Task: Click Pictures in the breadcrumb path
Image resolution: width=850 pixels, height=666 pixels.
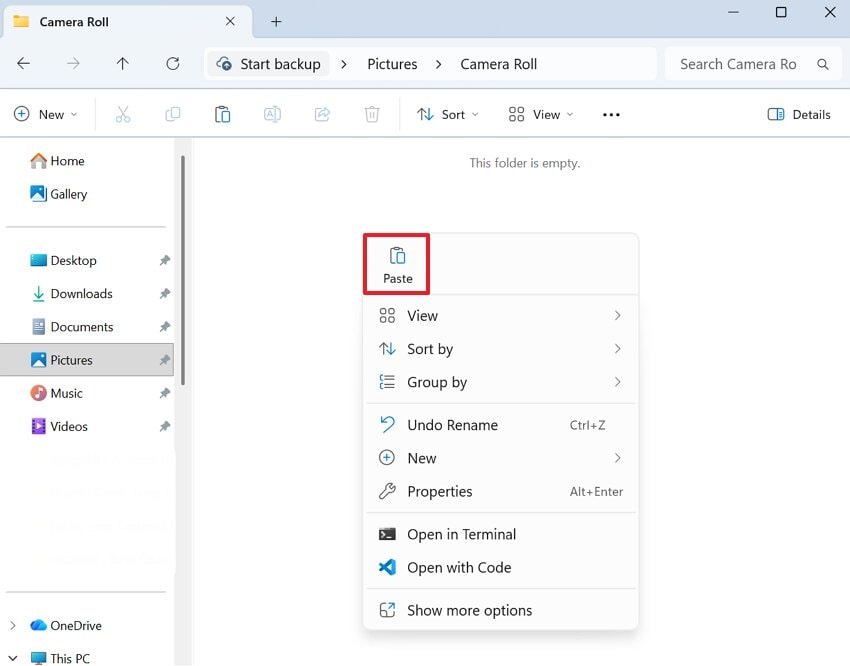Action: 392,64
